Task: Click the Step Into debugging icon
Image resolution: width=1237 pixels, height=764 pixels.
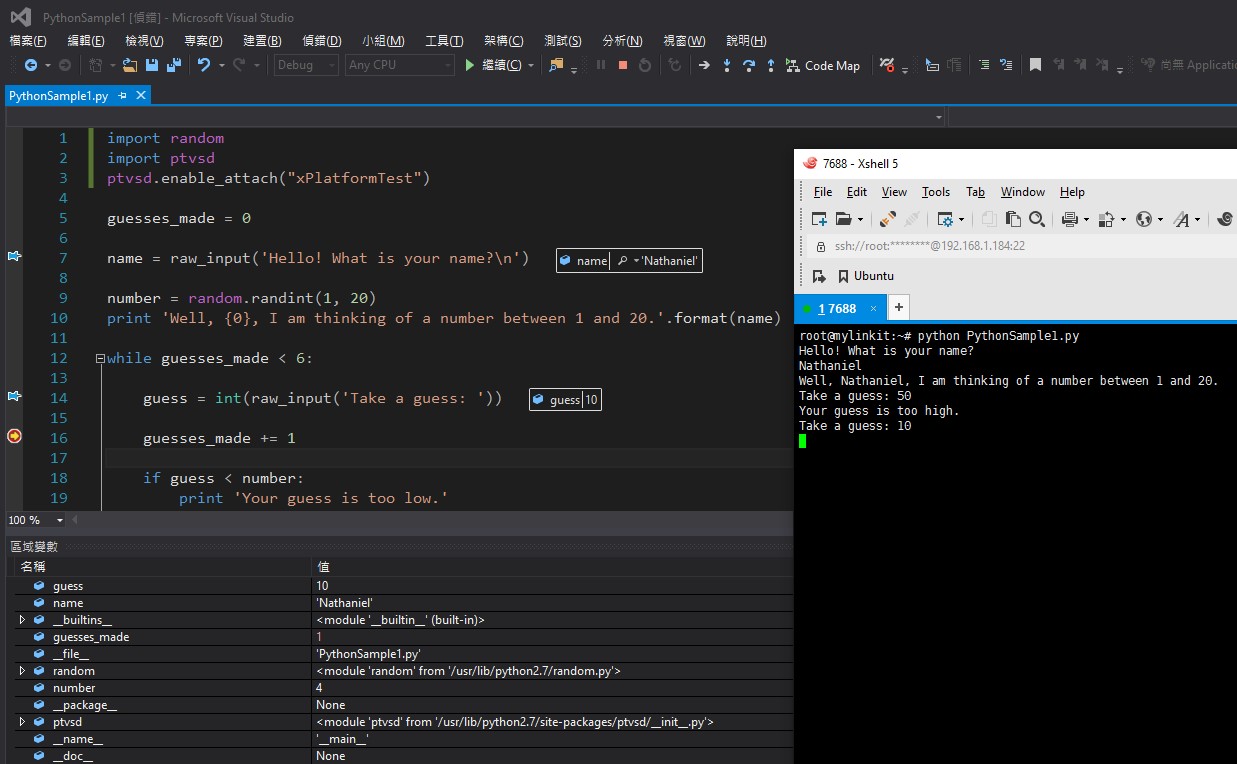Action: (727, 65)
